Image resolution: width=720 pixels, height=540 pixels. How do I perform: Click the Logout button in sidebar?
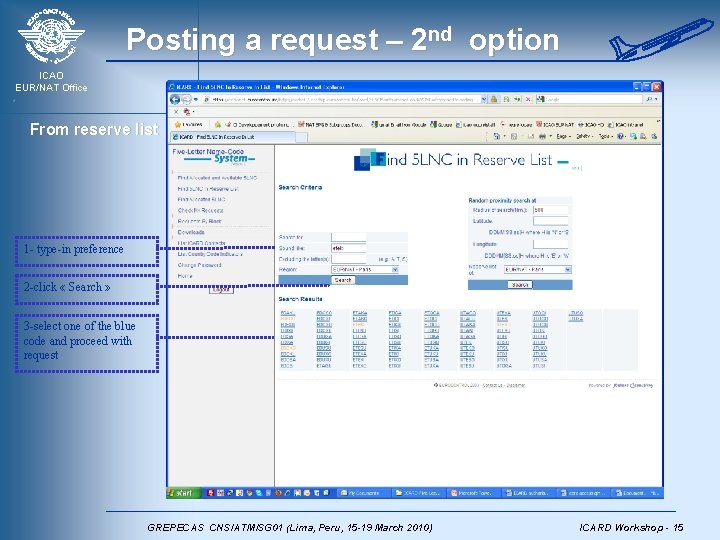221,289
